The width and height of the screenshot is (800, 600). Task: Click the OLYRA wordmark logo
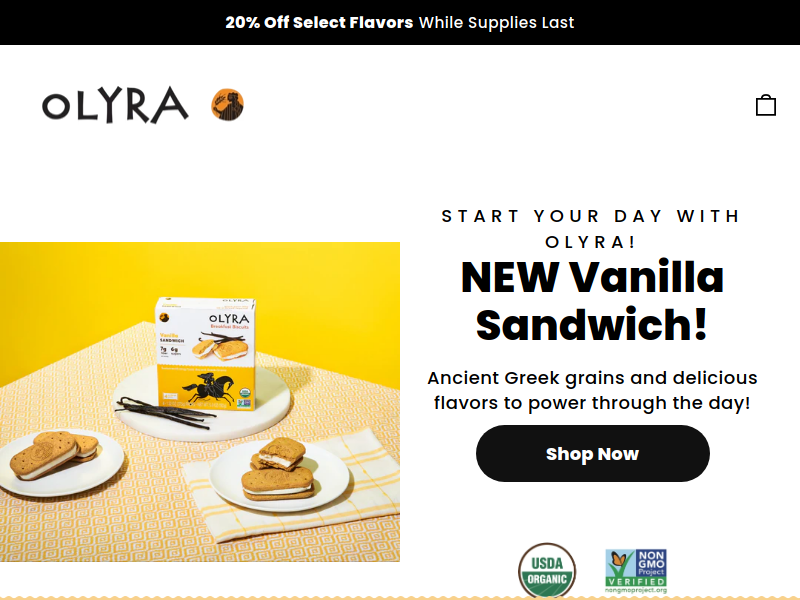click(115, 105)
